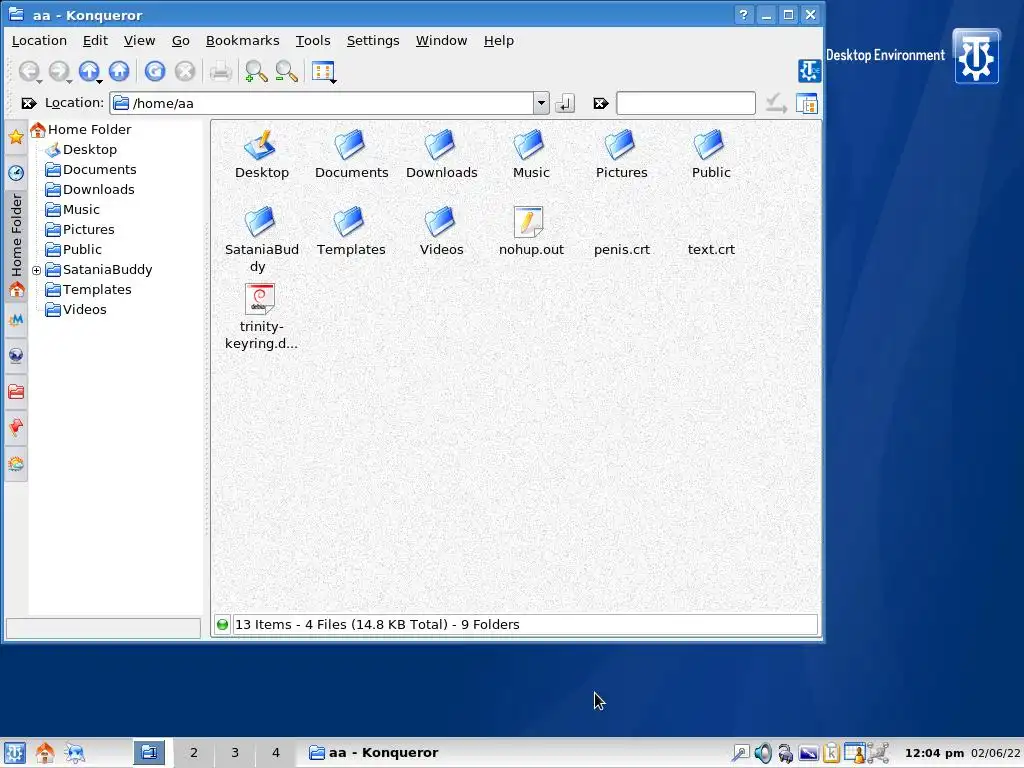The width and height of the screenshot is (1024, 768).
Task: Open the View menu
Action: 139,40
